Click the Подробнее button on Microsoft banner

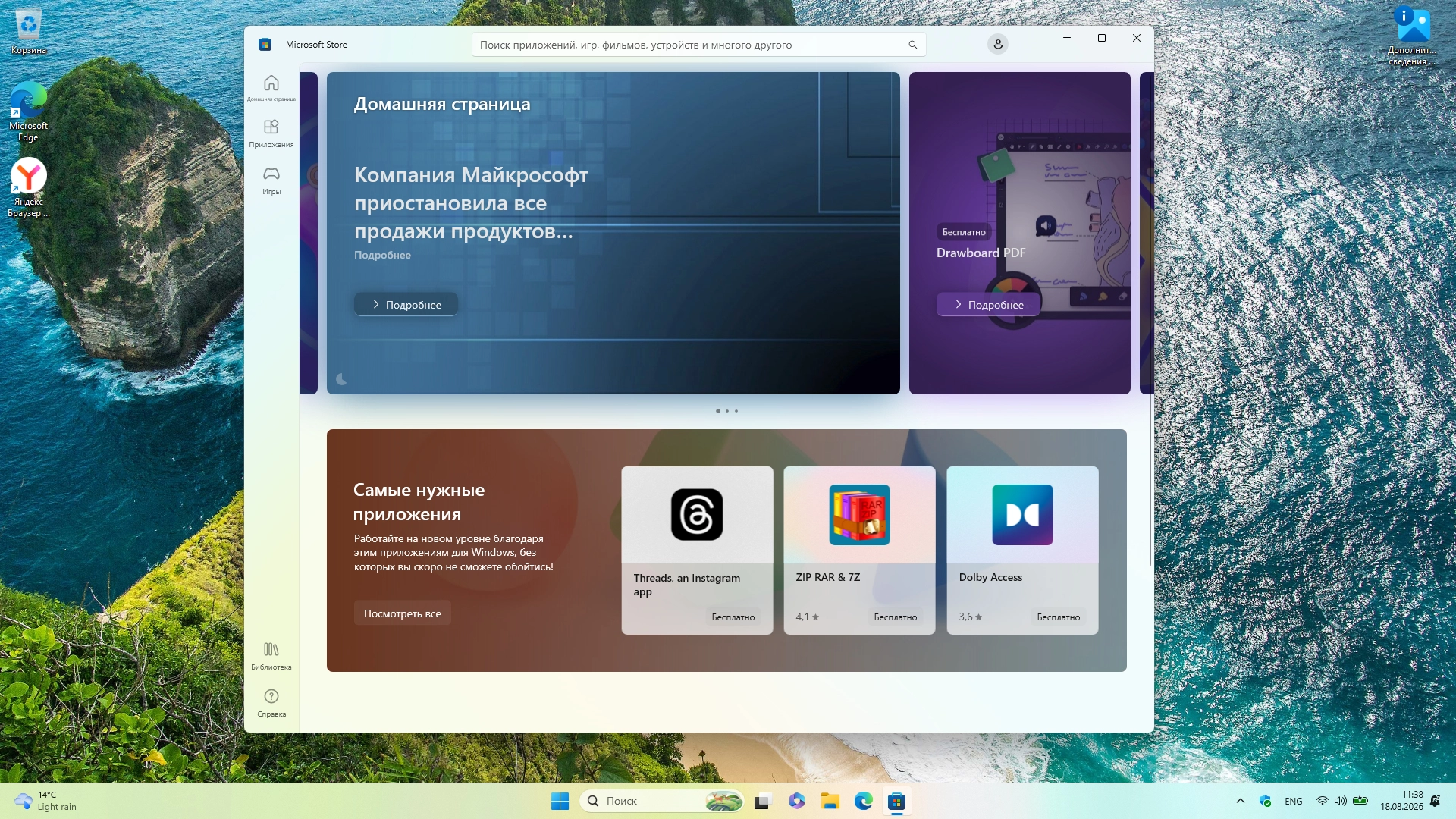click(x=406, y=304)
